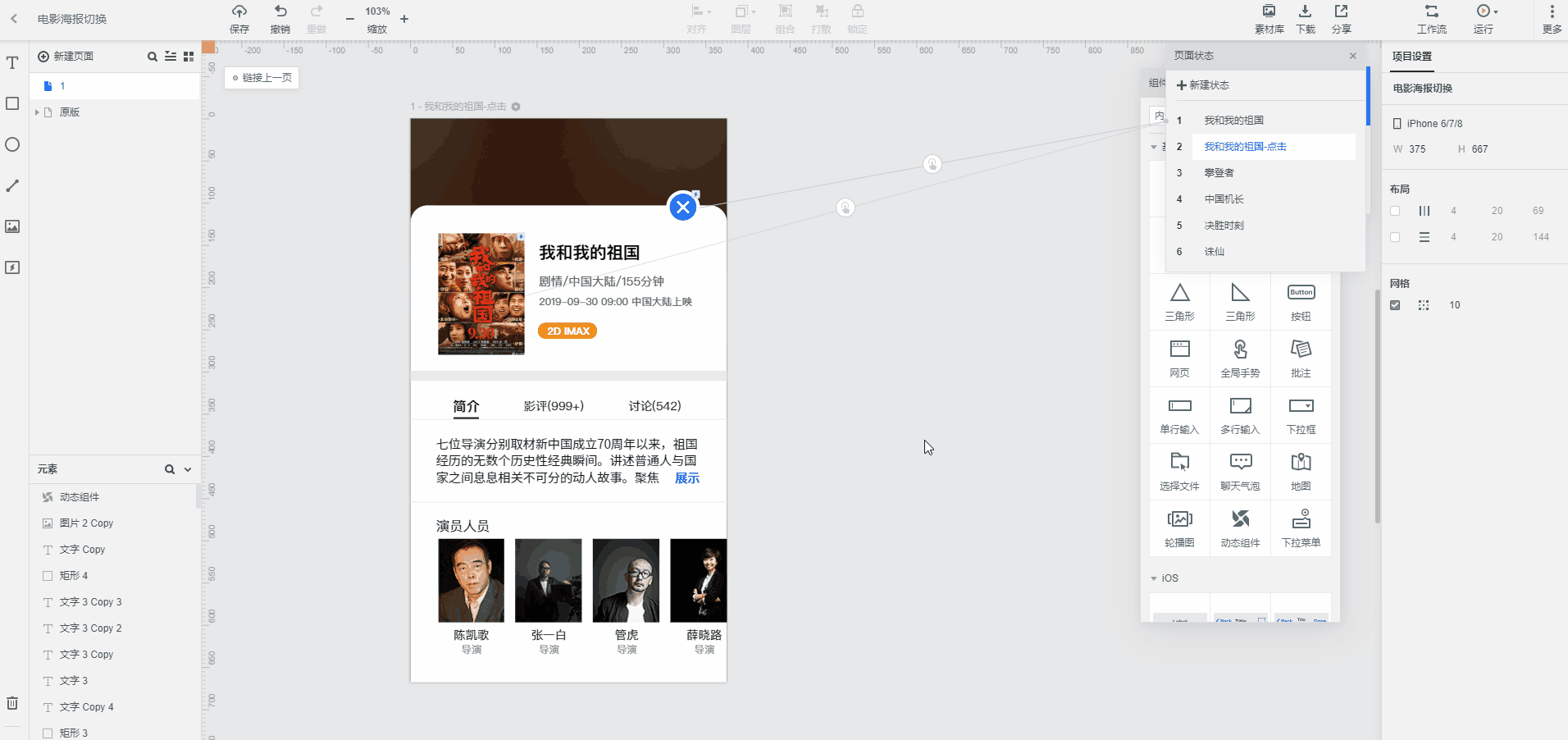The height and width of the screenshot is (740, 1568).
Task: Click the 陈凯歌 cast photo
Action: 471,581
